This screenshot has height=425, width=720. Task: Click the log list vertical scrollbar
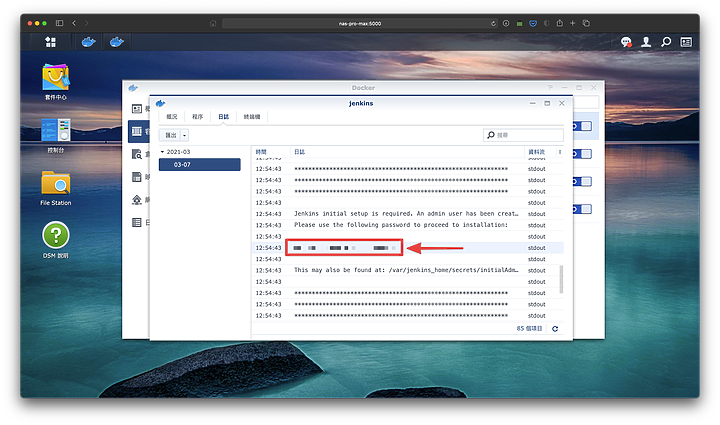[561, 279]
